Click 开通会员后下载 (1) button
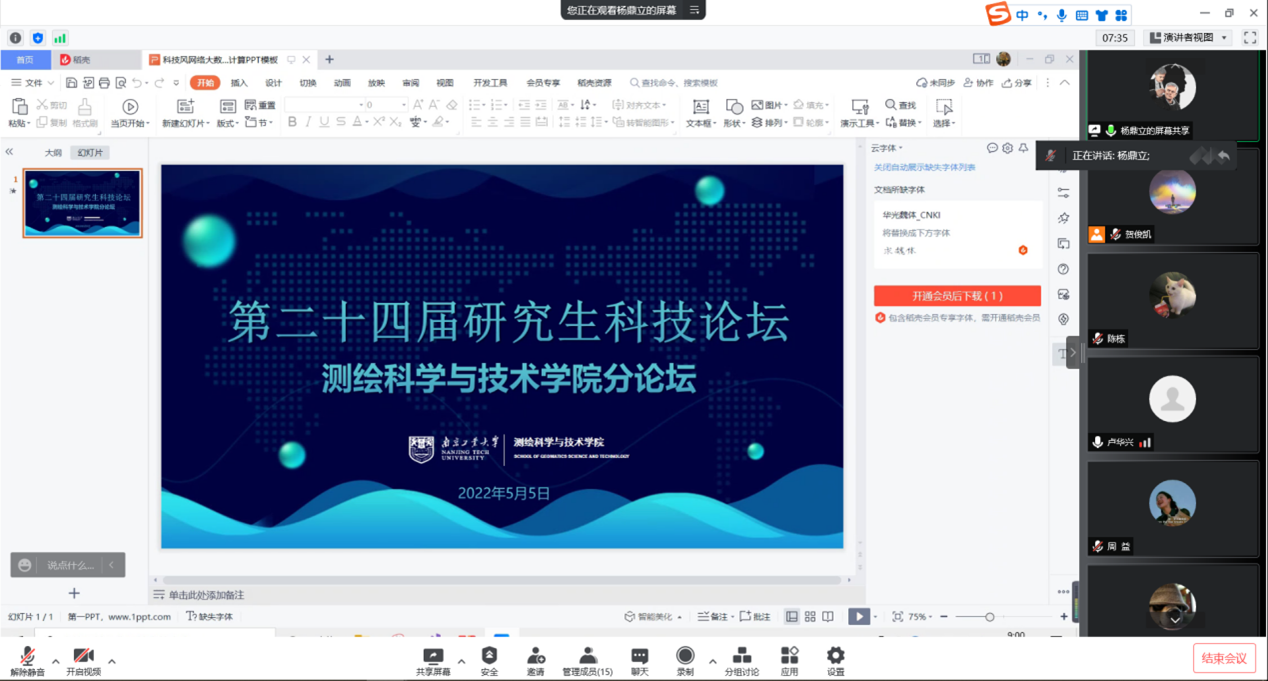Screen dimensions: 1268x681 coord(957,296)
